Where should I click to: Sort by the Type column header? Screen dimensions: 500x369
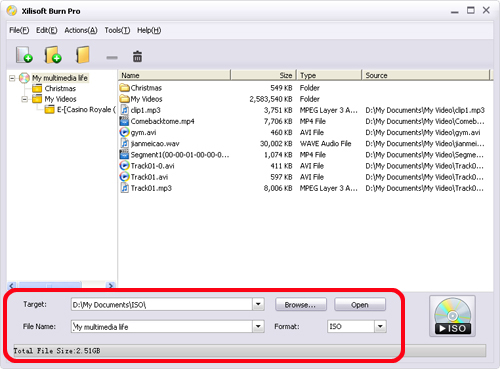pos(329,75)
